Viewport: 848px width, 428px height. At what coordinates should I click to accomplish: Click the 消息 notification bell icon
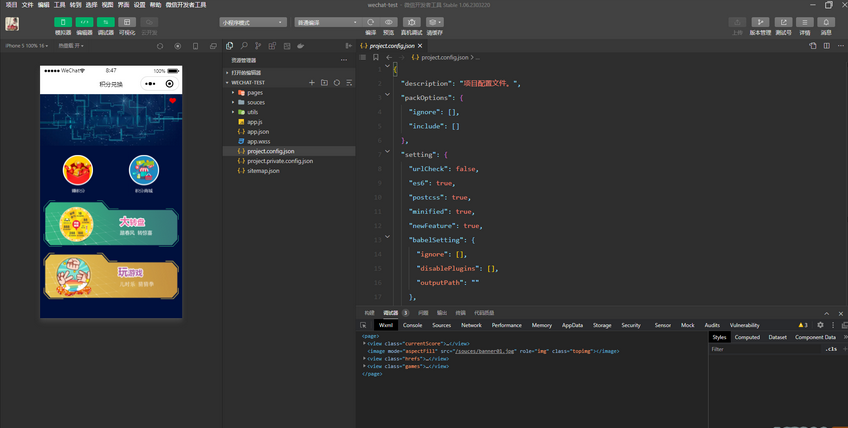tap(826, 22)
